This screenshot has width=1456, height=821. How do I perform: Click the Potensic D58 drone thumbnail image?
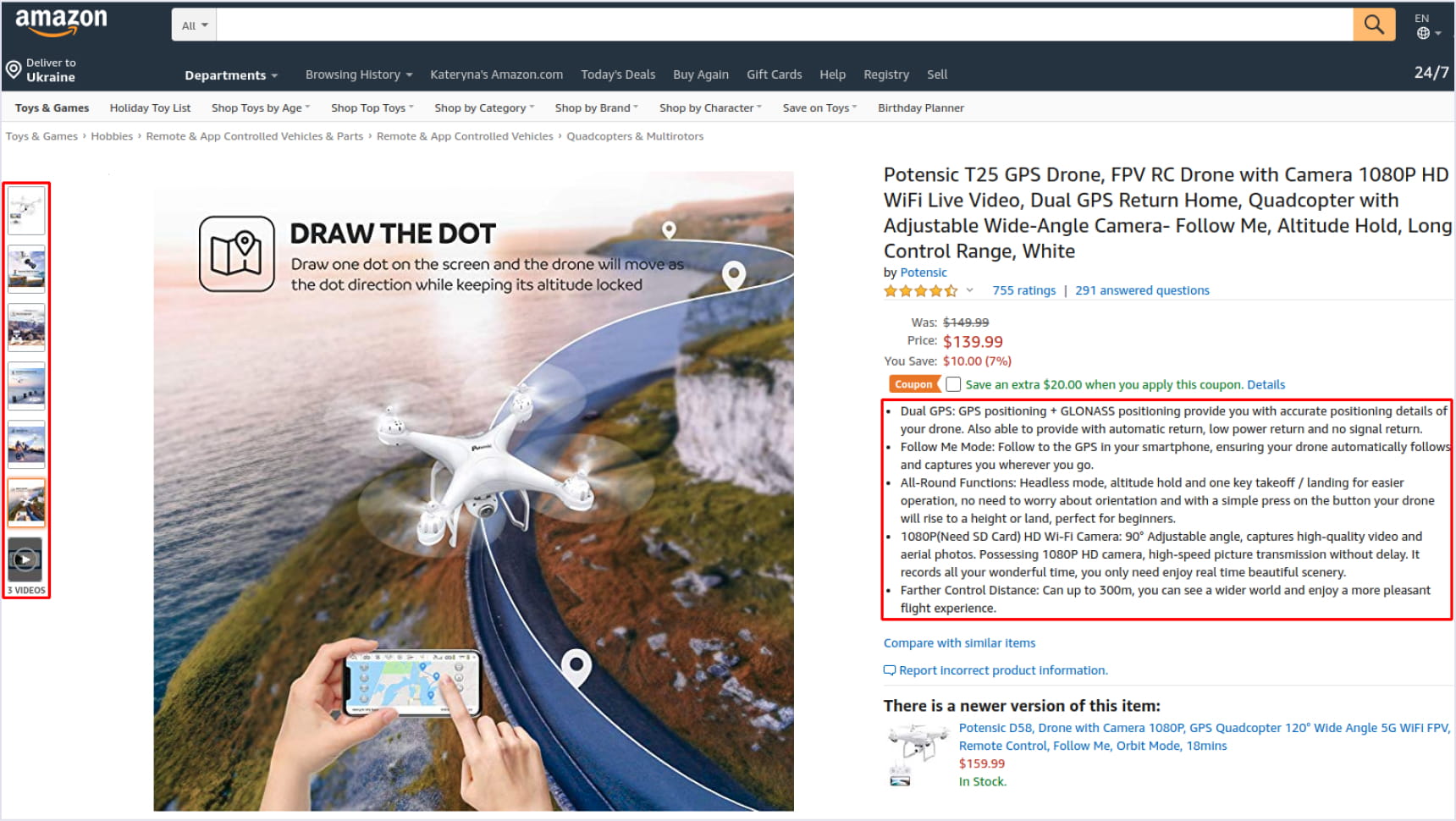click(x=917, y=753)
